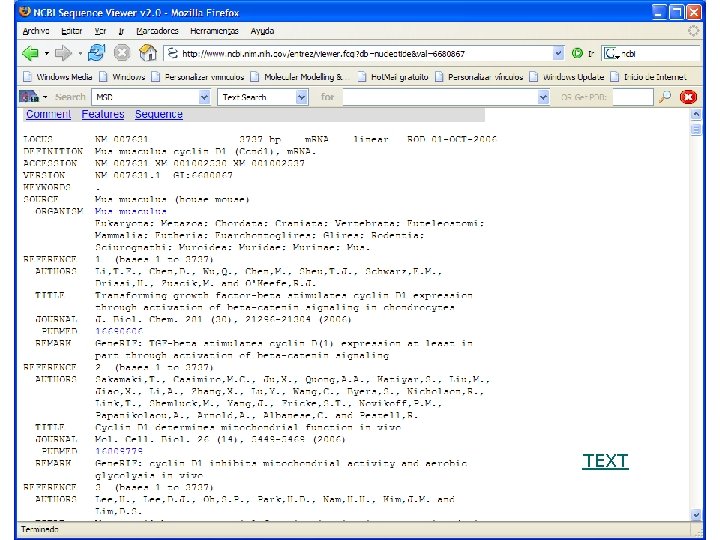
Task: Go back with the green Back arrow
Action: tap(30, 53)
